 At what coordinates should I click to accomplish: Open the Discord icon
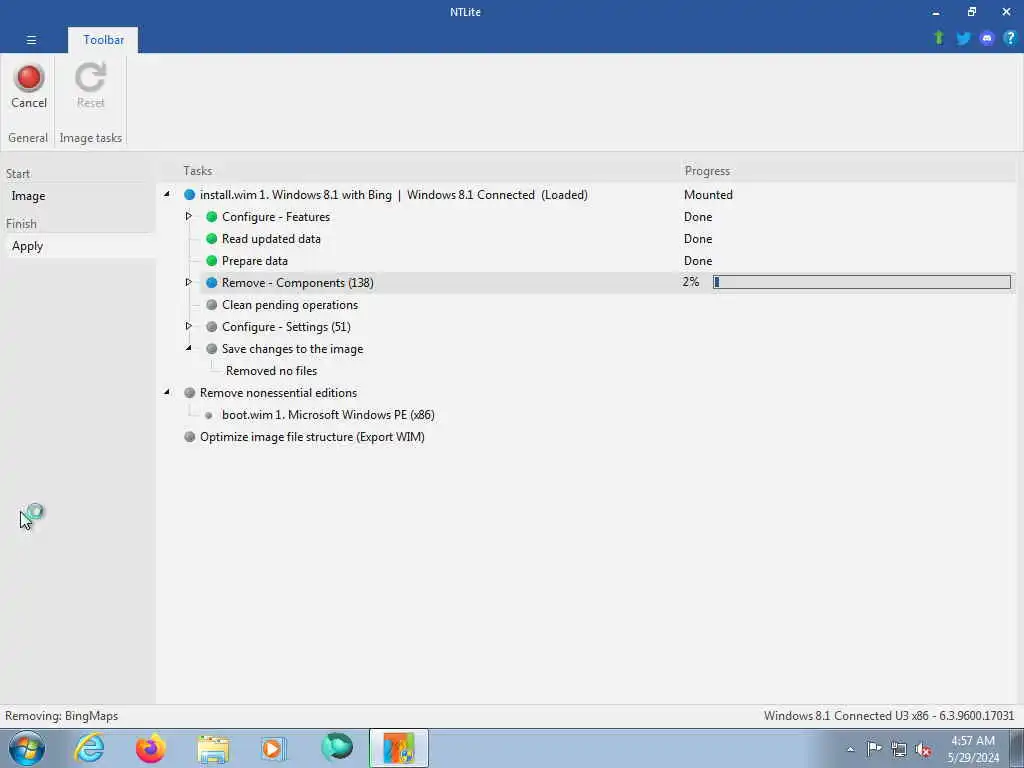point(987,39)
